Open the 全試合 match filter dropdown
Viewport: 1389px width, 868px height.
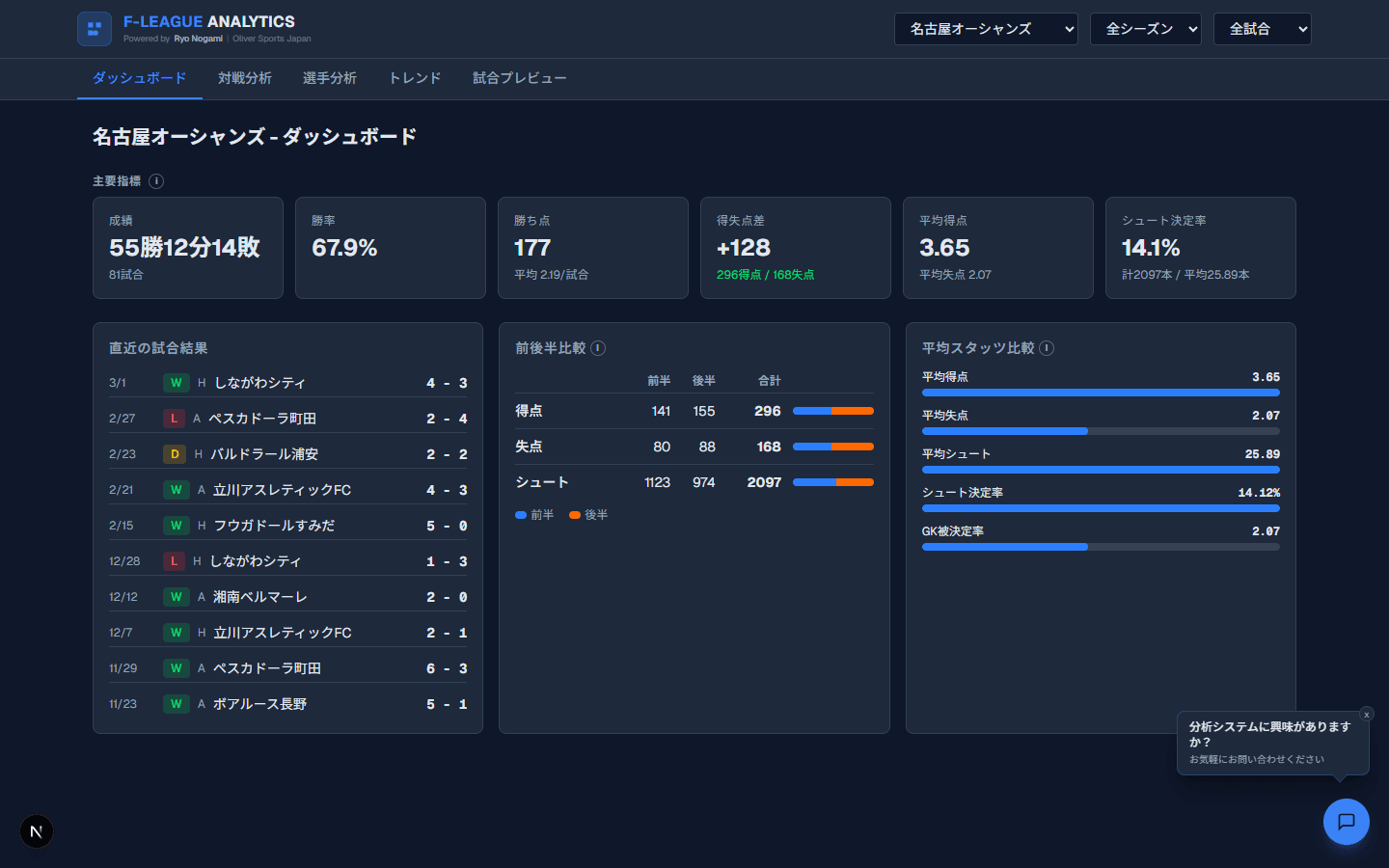(1263, 29)
